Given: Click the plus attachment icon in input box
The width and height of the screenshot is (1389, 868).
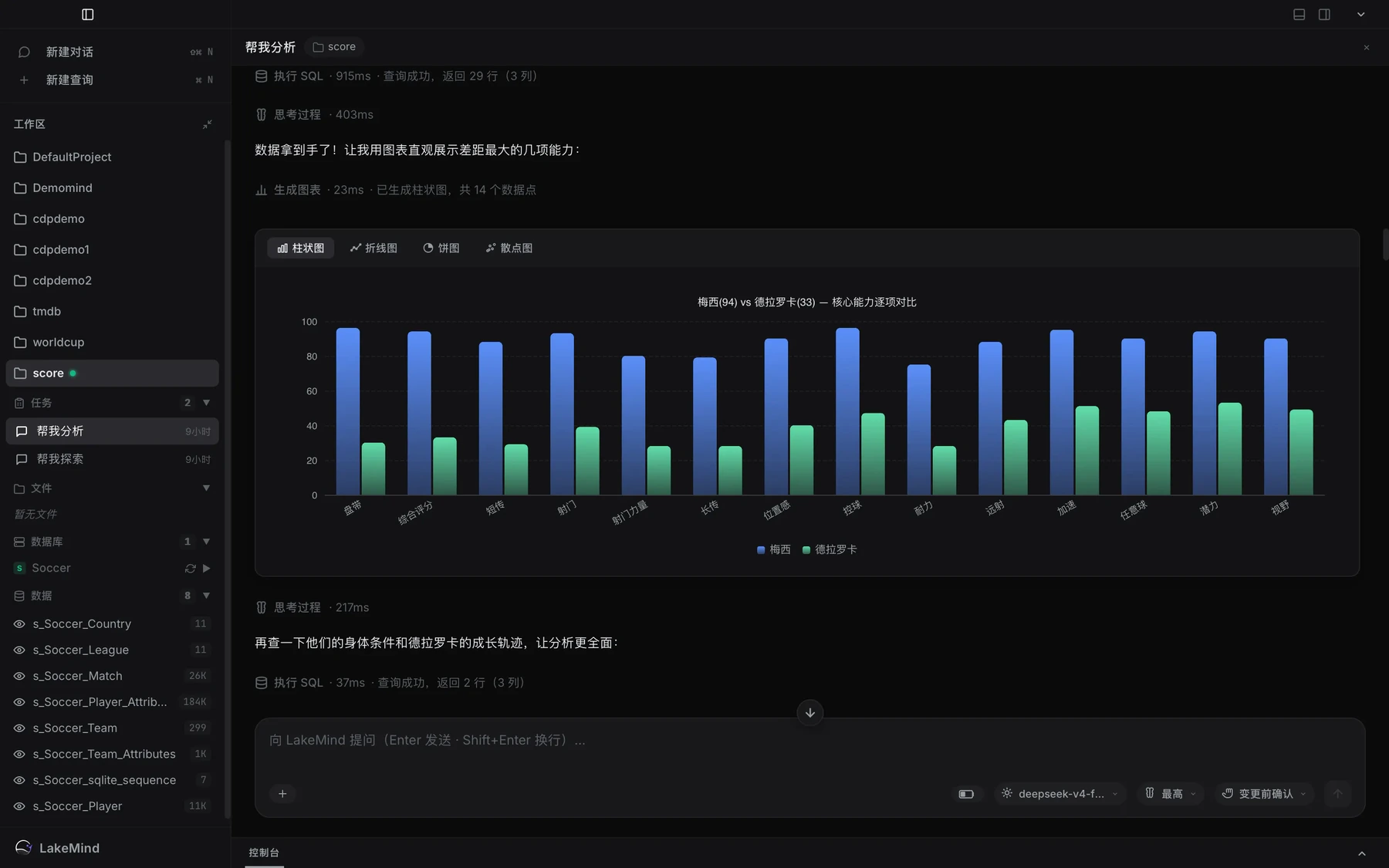Looking at the screenshot, I should click(x=282, y=793).
